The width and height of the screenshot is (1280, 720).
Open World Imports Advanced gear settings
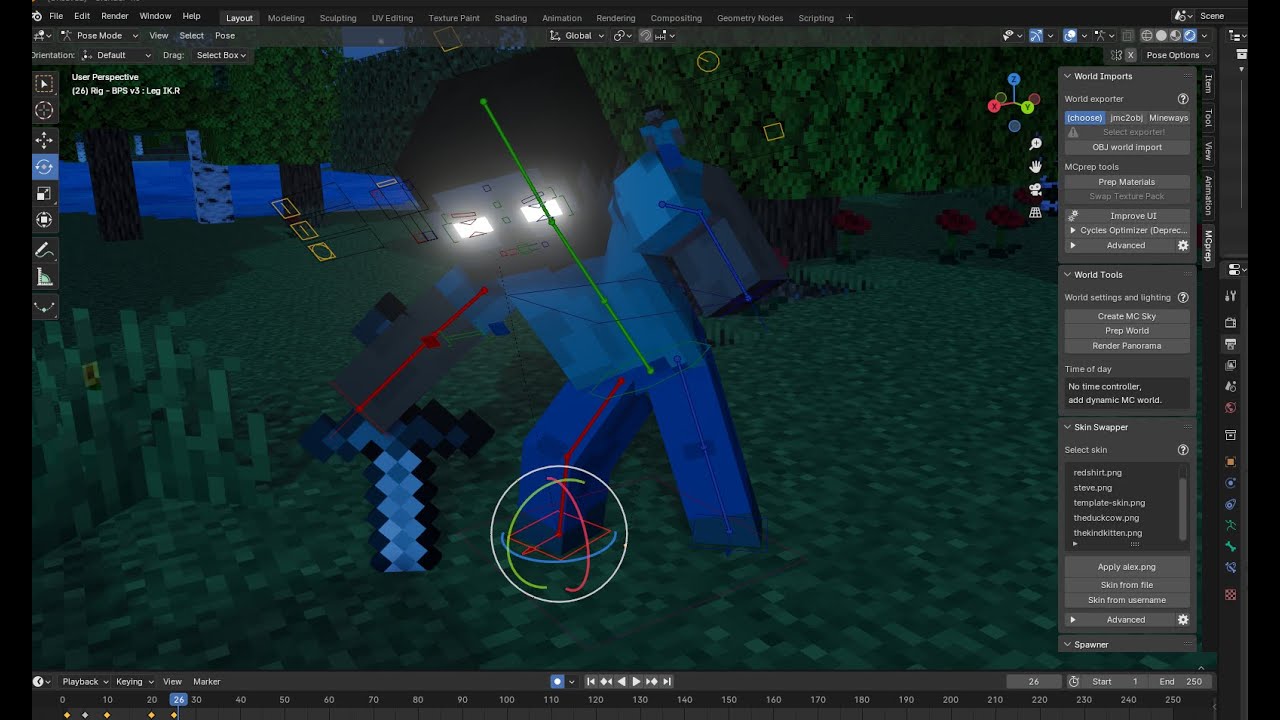(1183, 245)
